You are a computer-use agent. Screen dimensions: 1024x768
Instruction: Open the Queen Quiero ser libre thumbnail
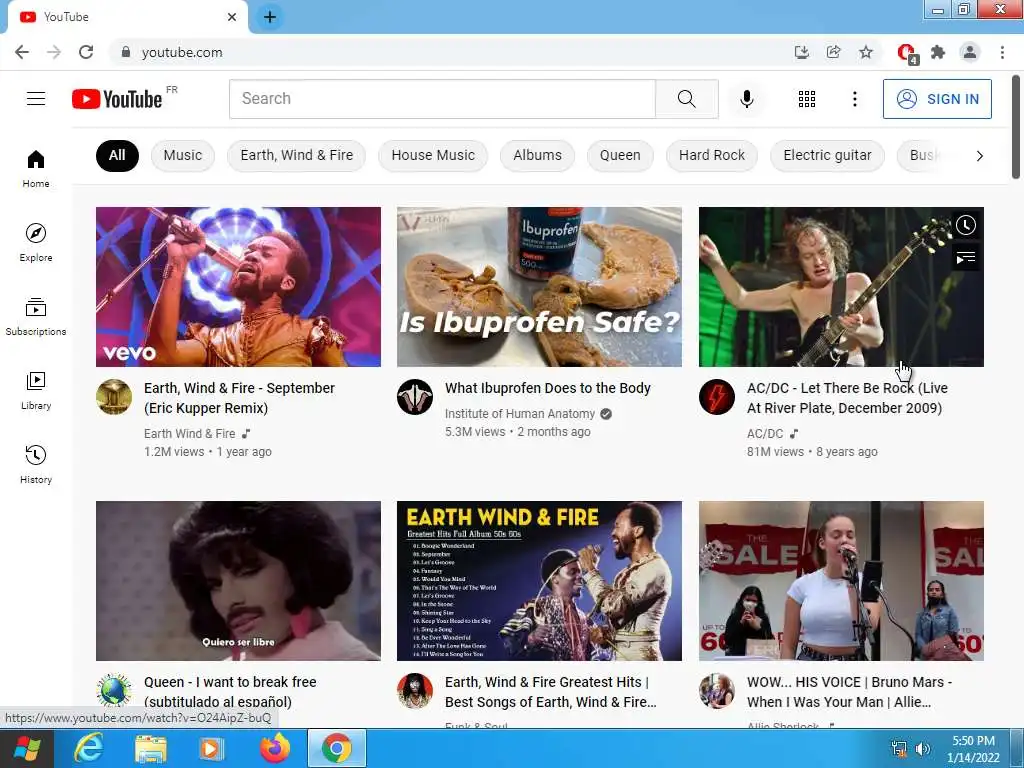coord(238,581)
